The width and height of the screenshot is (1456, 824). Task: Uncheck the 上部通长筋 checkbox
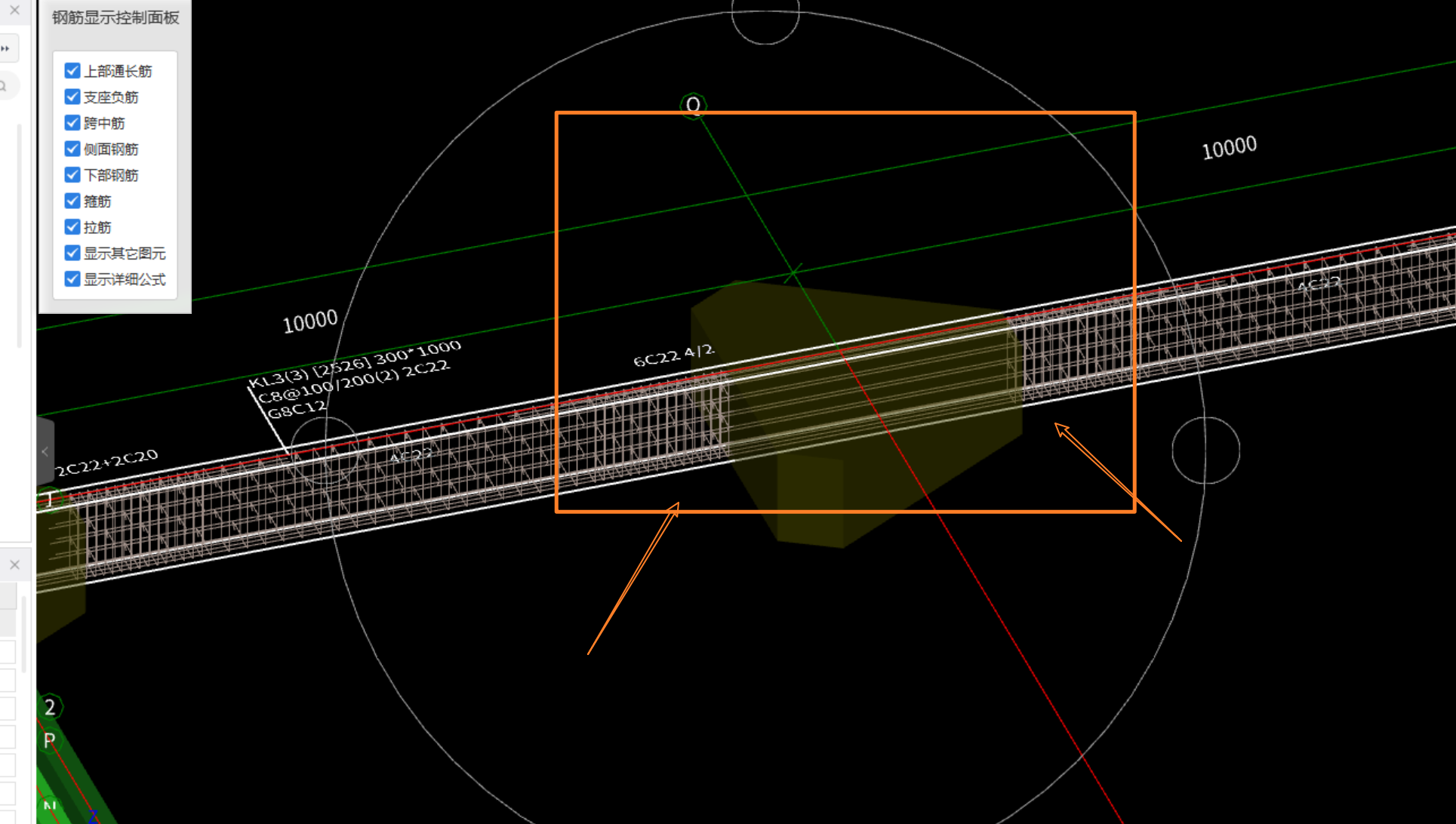click(x=72, y=71)
